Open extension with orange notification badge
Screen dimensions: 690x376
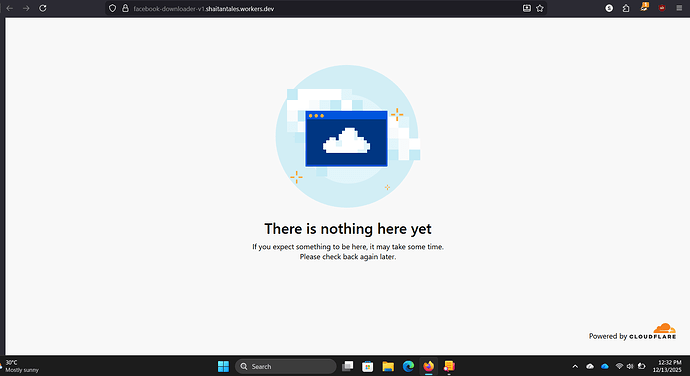(x=644, y=7)
